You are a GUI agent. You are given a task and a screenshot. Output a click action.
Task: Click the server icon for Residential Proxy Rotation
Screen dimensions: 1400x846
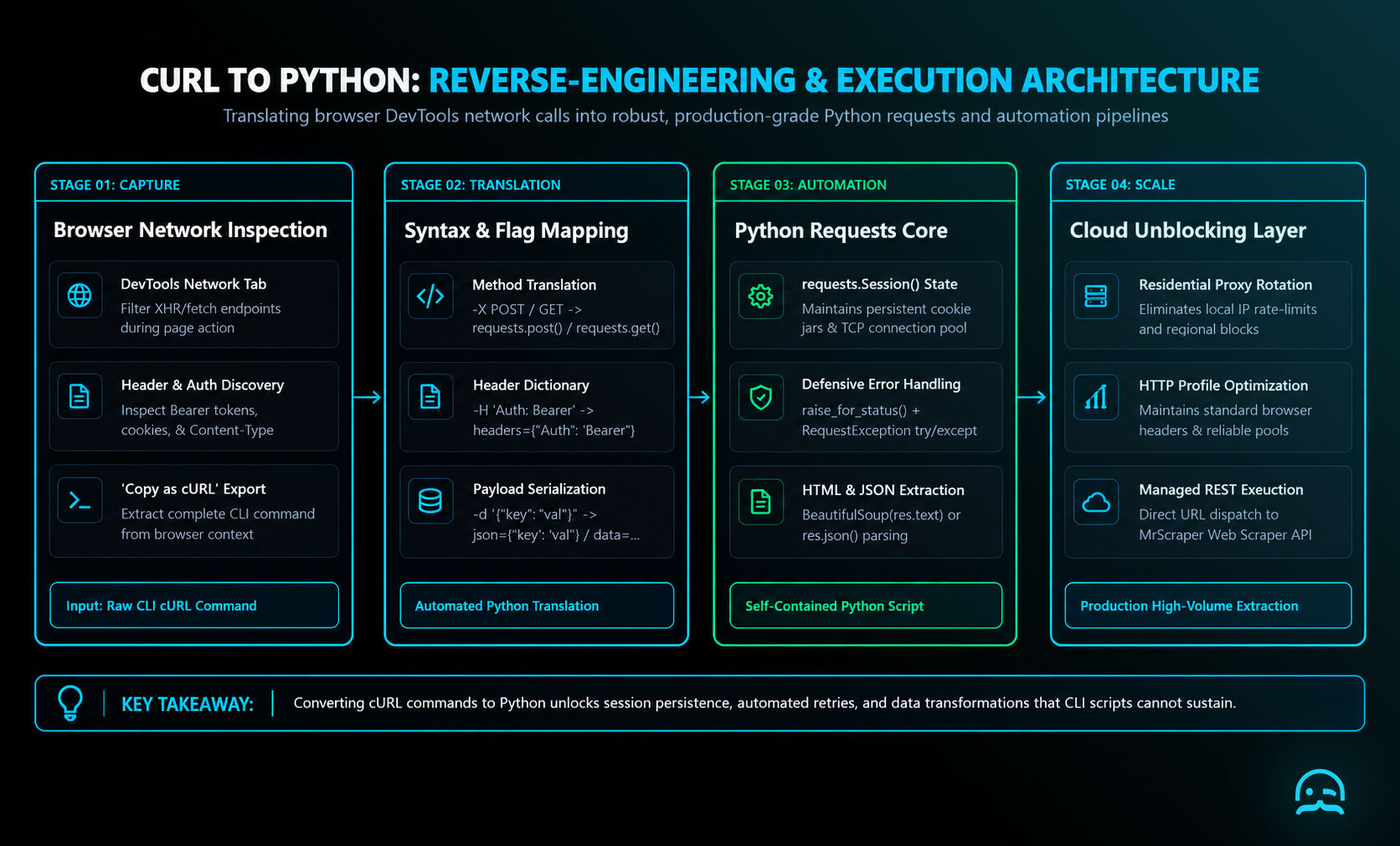(x=1096, y=297)
